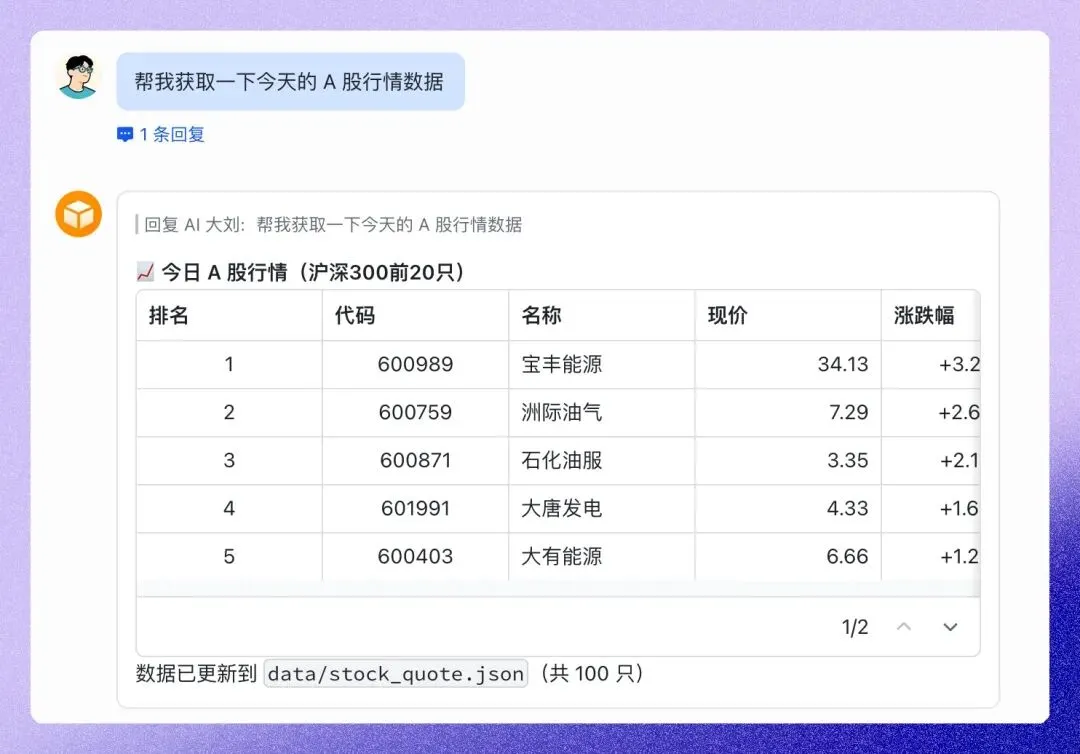Screen dimensions: 1080x754
Task: Click the file path data/stock_quote.json
Action: [x=396, y=673]
